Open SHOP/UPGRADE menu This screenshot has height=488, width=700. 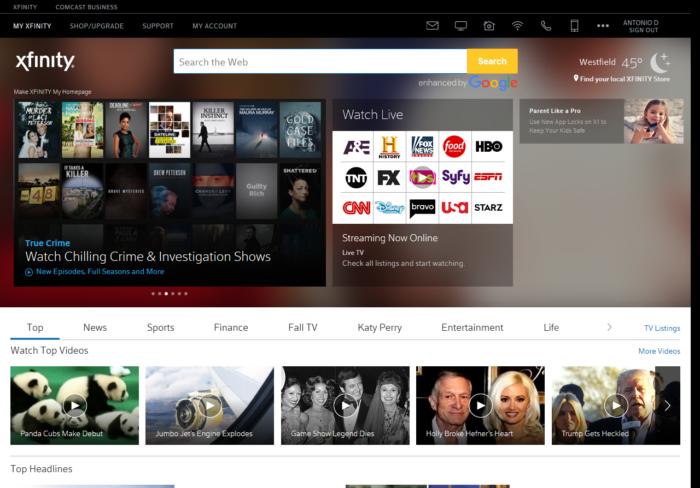coord(96,26)
